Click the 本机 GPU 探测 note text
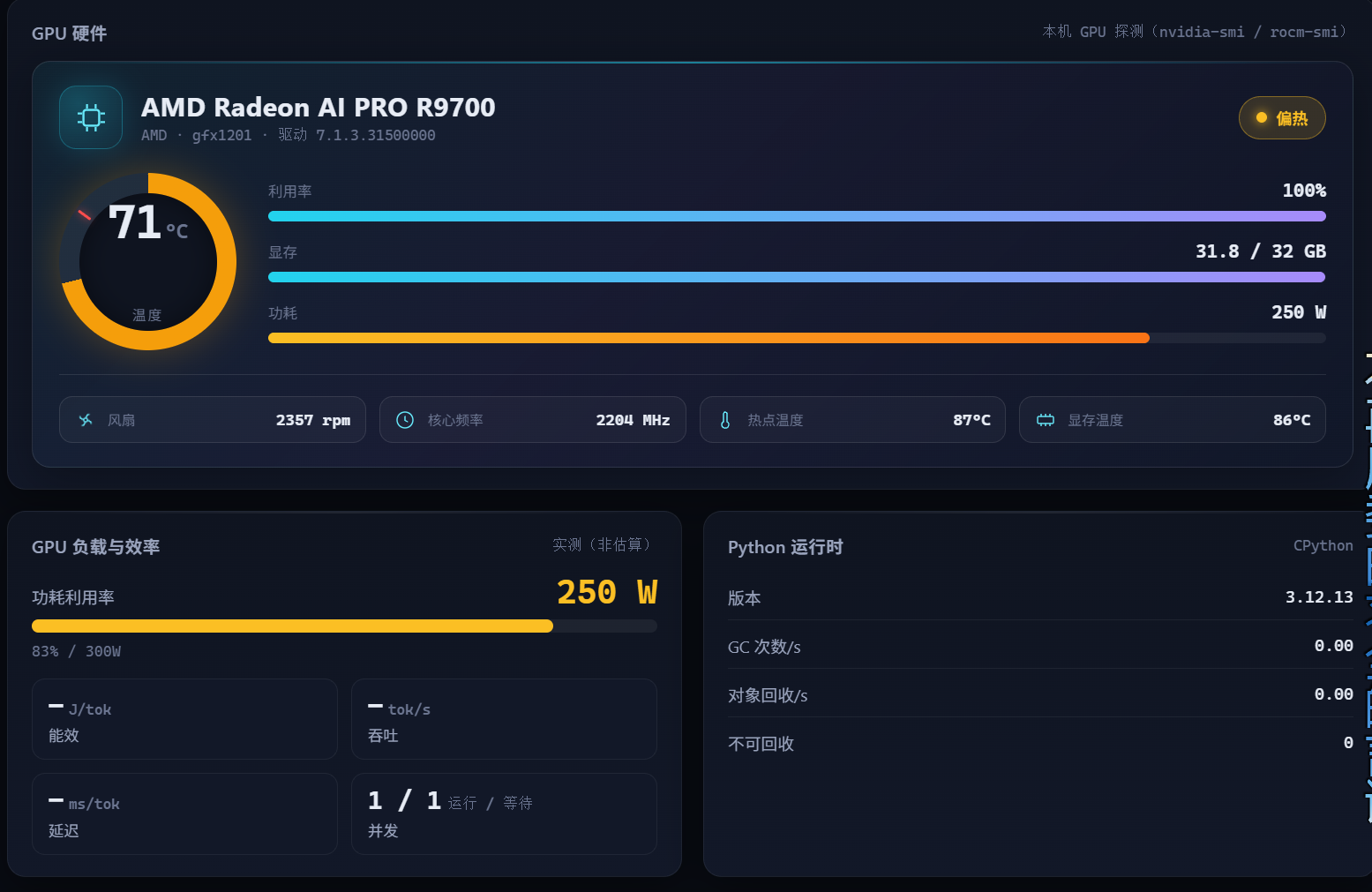The height and width of the screenshot is (892, 1372). (x=1195, y=32)
